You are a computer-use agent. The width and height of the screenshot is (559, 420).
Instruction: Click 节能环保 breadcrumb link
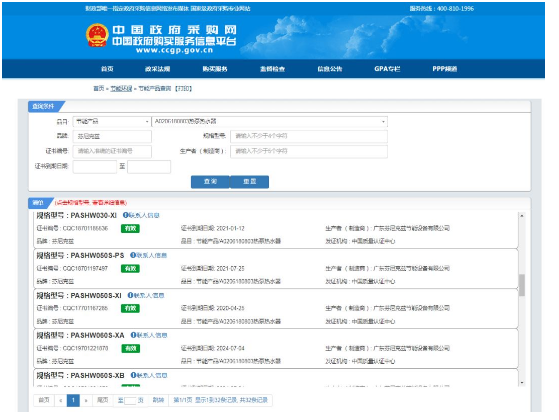tap(121, 88)
